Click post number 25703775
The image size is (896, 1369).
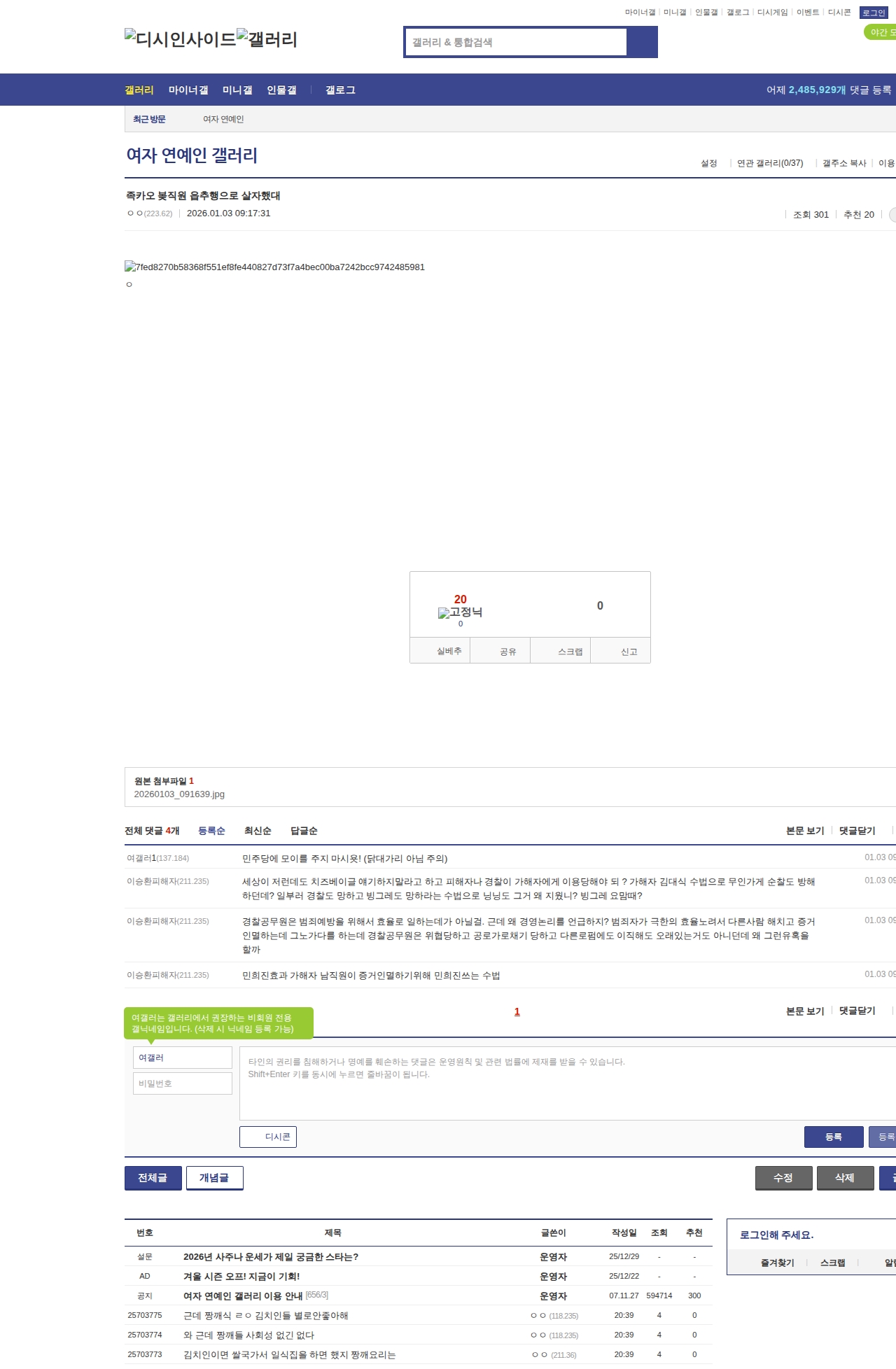(x=145, y=1316)
